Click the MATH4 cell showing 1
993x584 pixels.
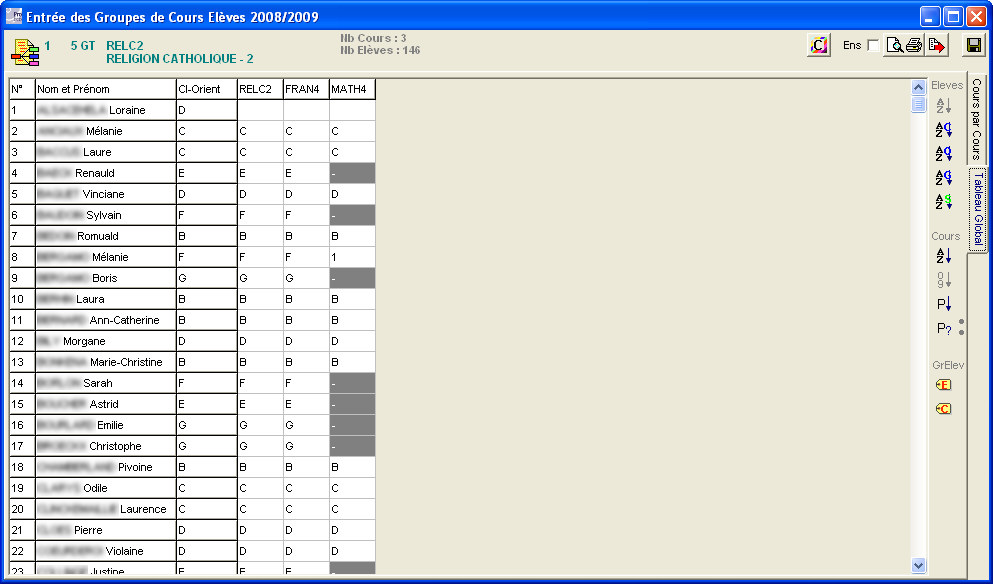coord(352,257)
